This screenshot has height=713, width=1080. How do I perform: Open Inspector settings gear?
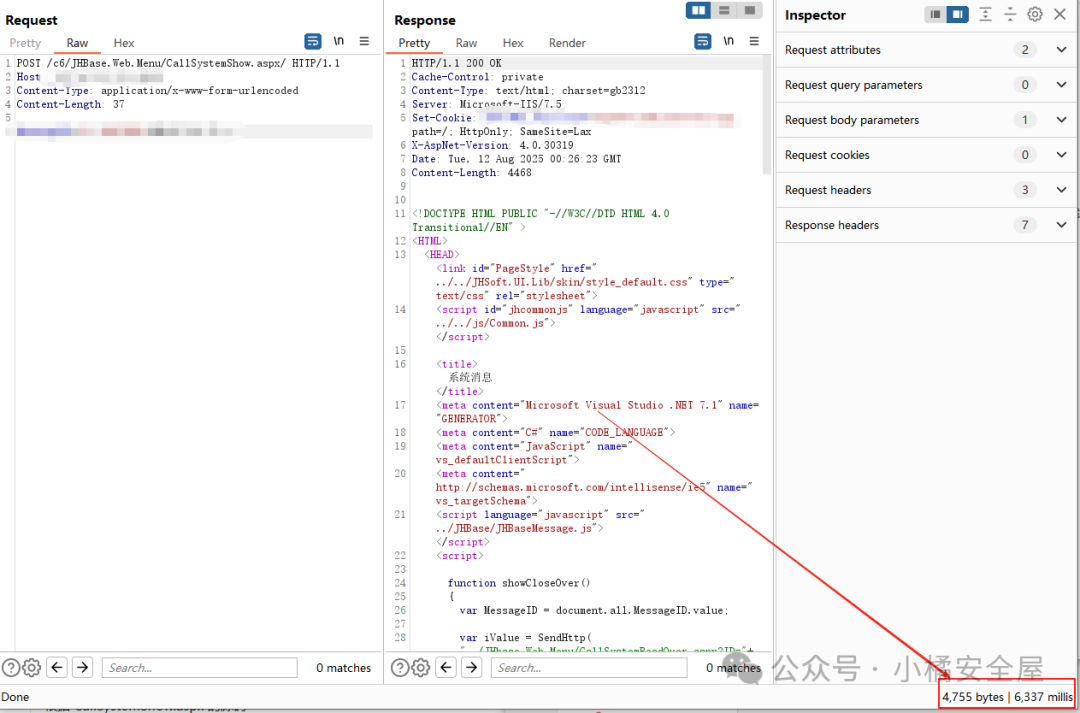(x=1035, y=14)
